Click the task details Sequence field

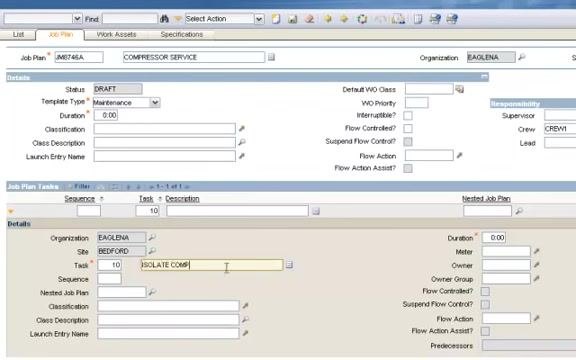tap(109, 279)
